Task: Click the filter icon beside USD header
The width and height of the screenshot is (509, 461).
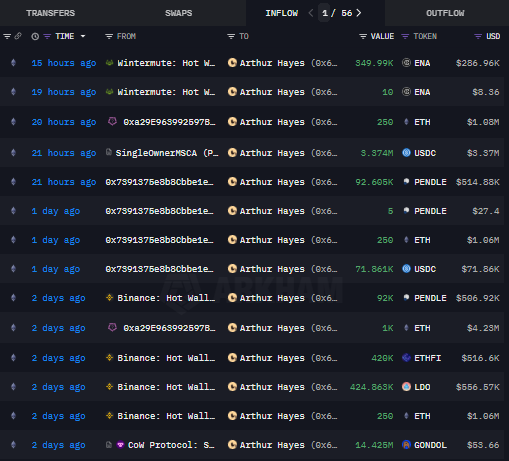Action: 478,36
